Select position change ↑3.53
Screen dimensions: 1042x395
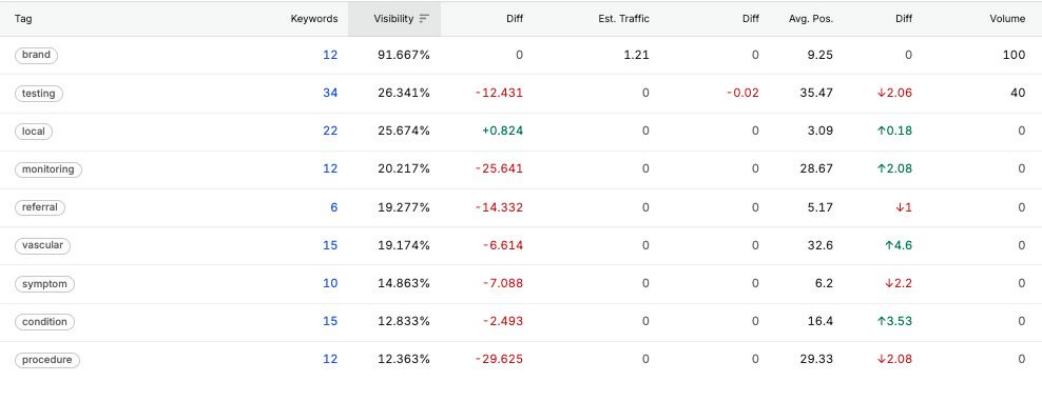tap(894, 321)
